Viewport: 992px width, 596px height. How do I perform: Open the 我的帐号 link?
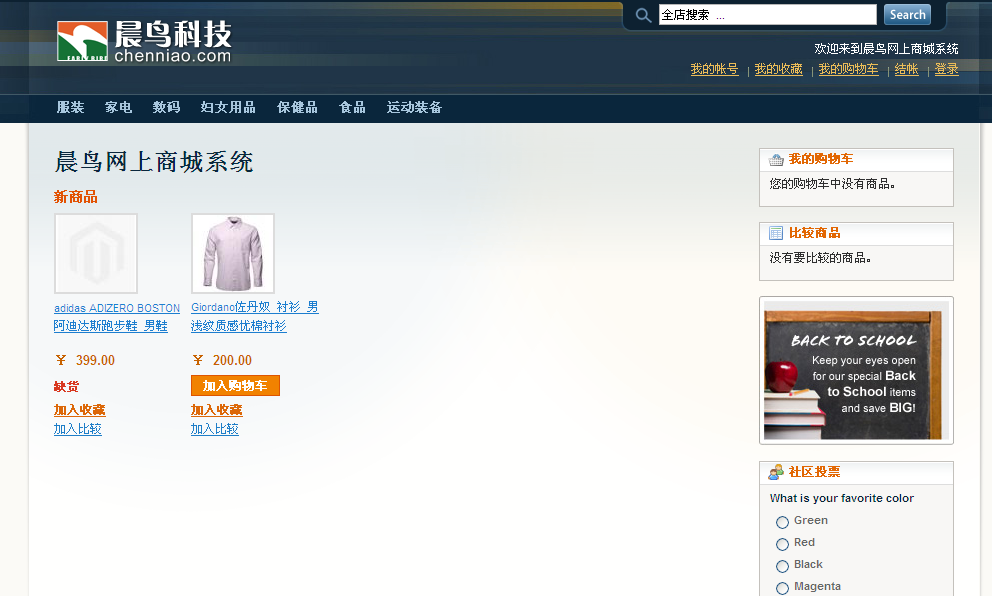pyautogui.click(x=714, y=69)
